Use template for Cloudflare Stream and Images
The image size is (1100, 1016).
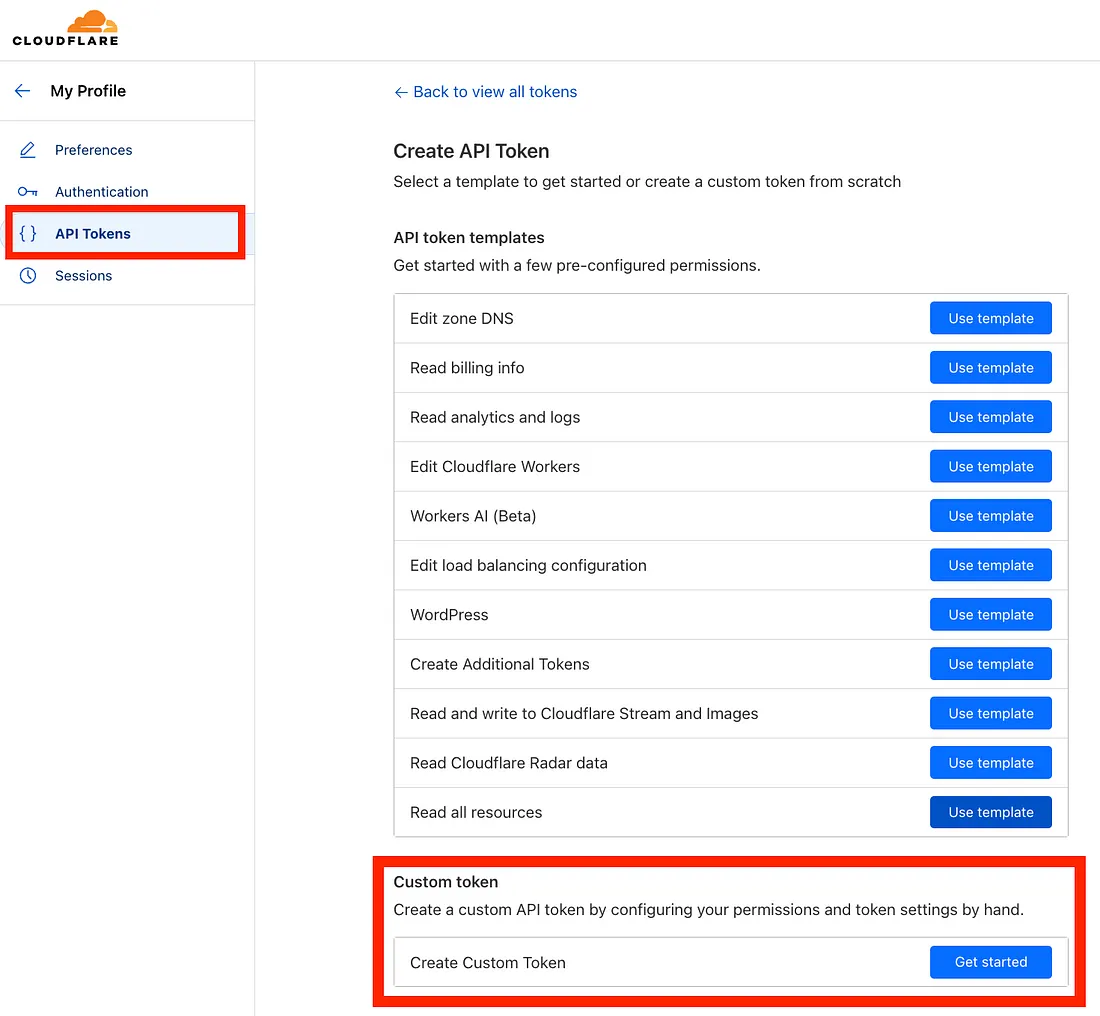[x=991, y=714]
